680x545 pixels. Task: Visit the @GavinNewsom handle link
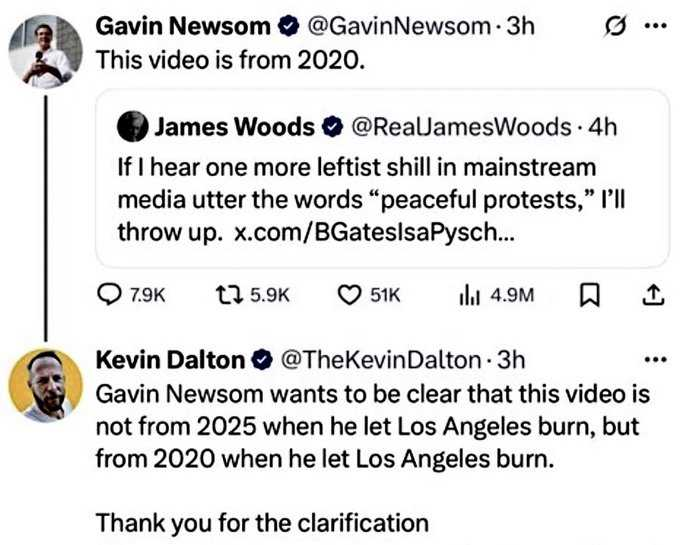click(399, 26)
